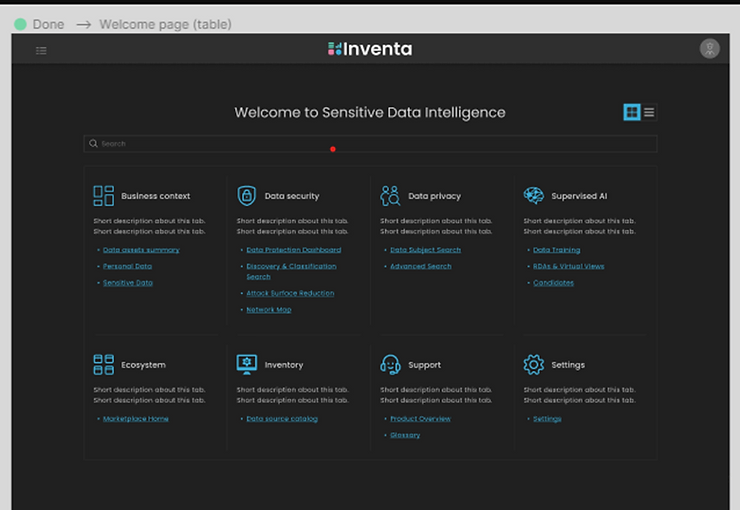This screenshot has height=510, width=740.
Task: Open Marketplace Home link
Action: tap(136, 419)
